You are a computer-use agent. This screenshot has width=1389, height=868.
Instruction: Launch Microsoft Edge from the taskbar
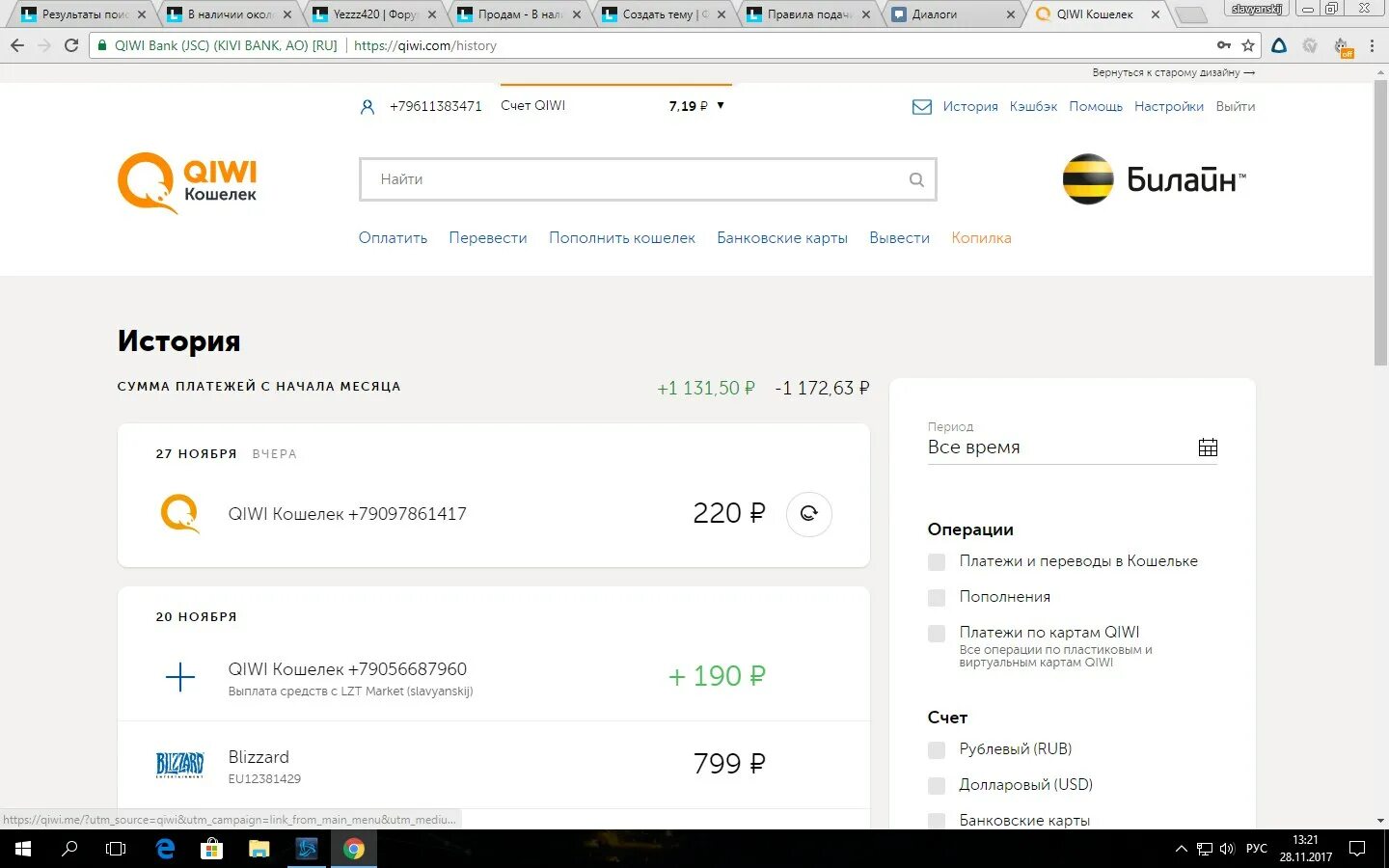(165, 849)
